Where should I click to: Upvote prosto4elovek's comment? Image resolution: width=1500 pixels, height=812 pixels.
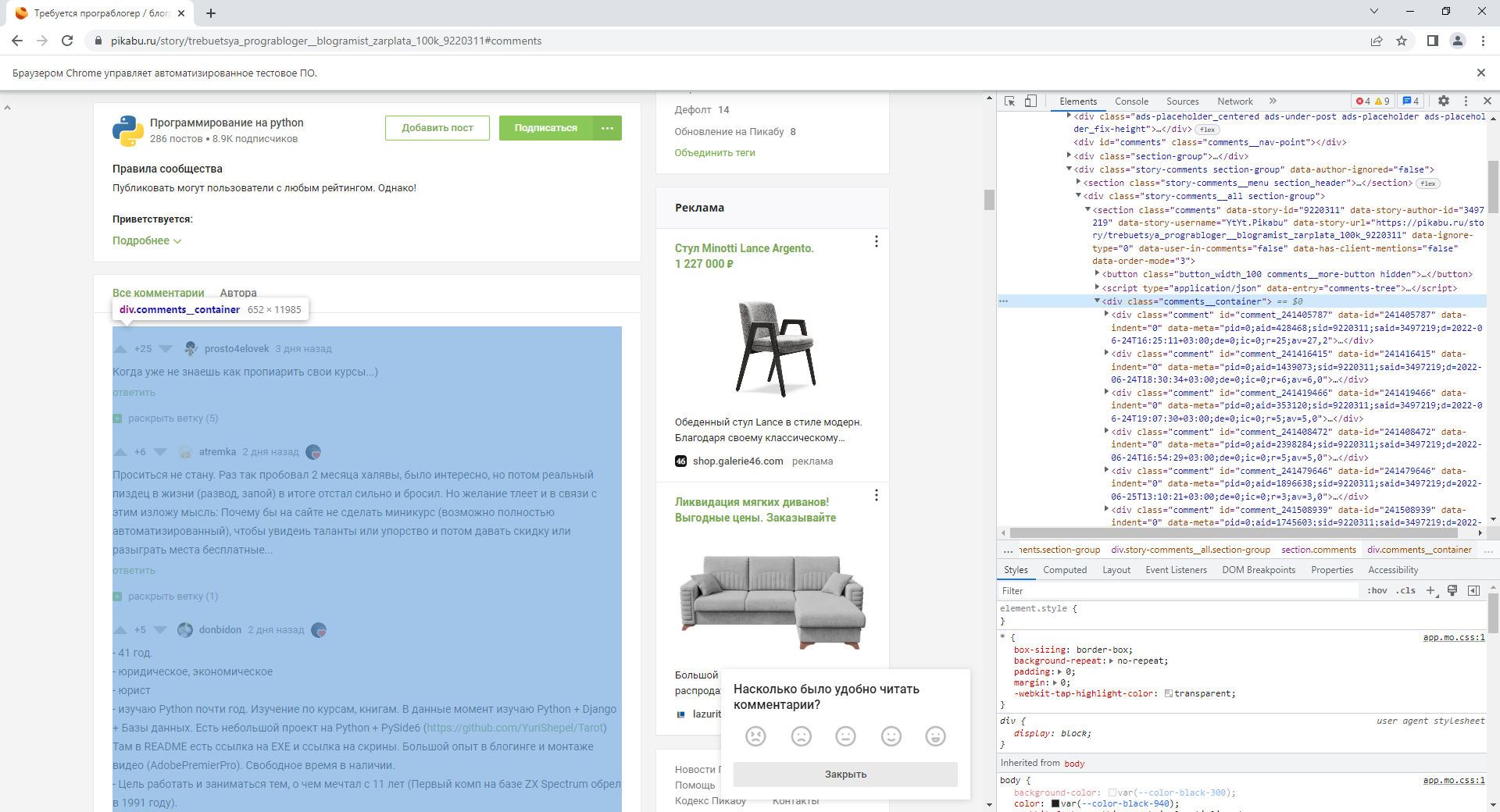(x=120, y=349)
